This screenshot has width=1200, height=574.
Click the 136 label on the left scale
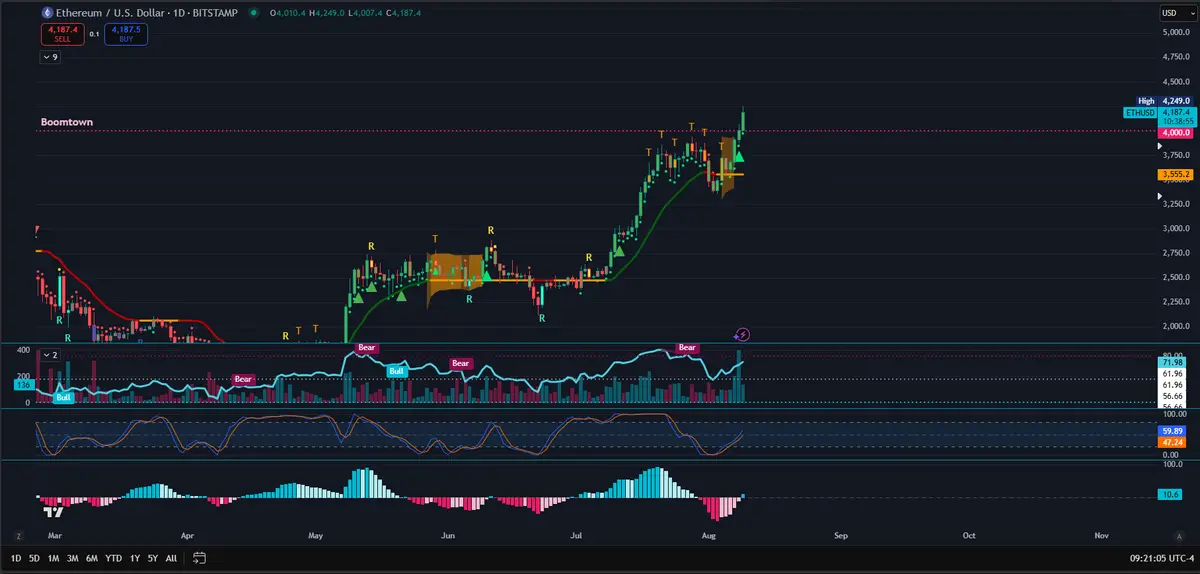(x=22, y=384)
